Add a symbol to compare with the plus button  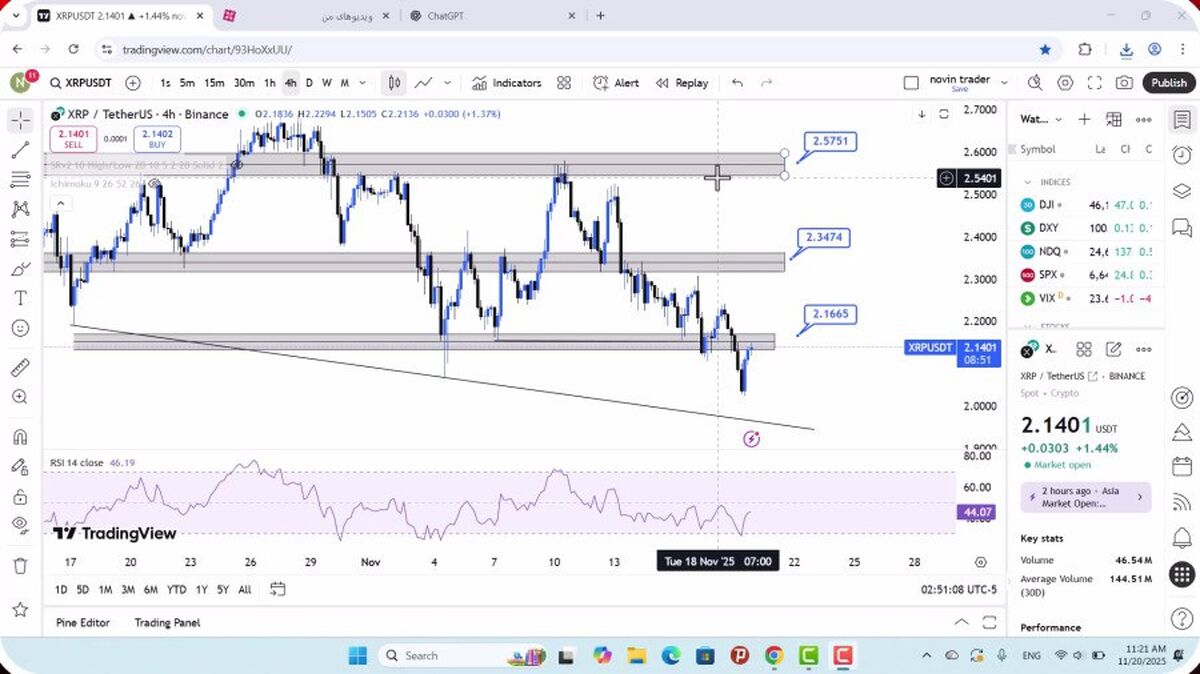tap(133, 83)
